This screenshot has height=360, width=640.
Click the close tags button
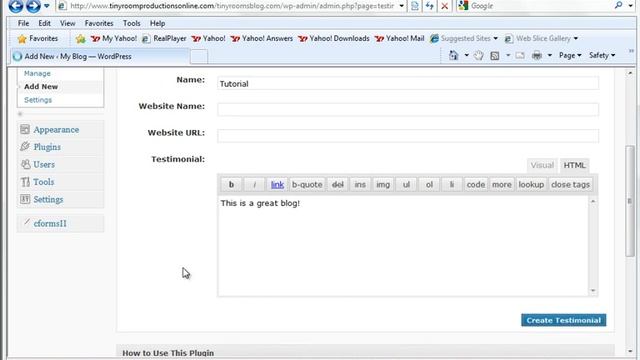570,184
